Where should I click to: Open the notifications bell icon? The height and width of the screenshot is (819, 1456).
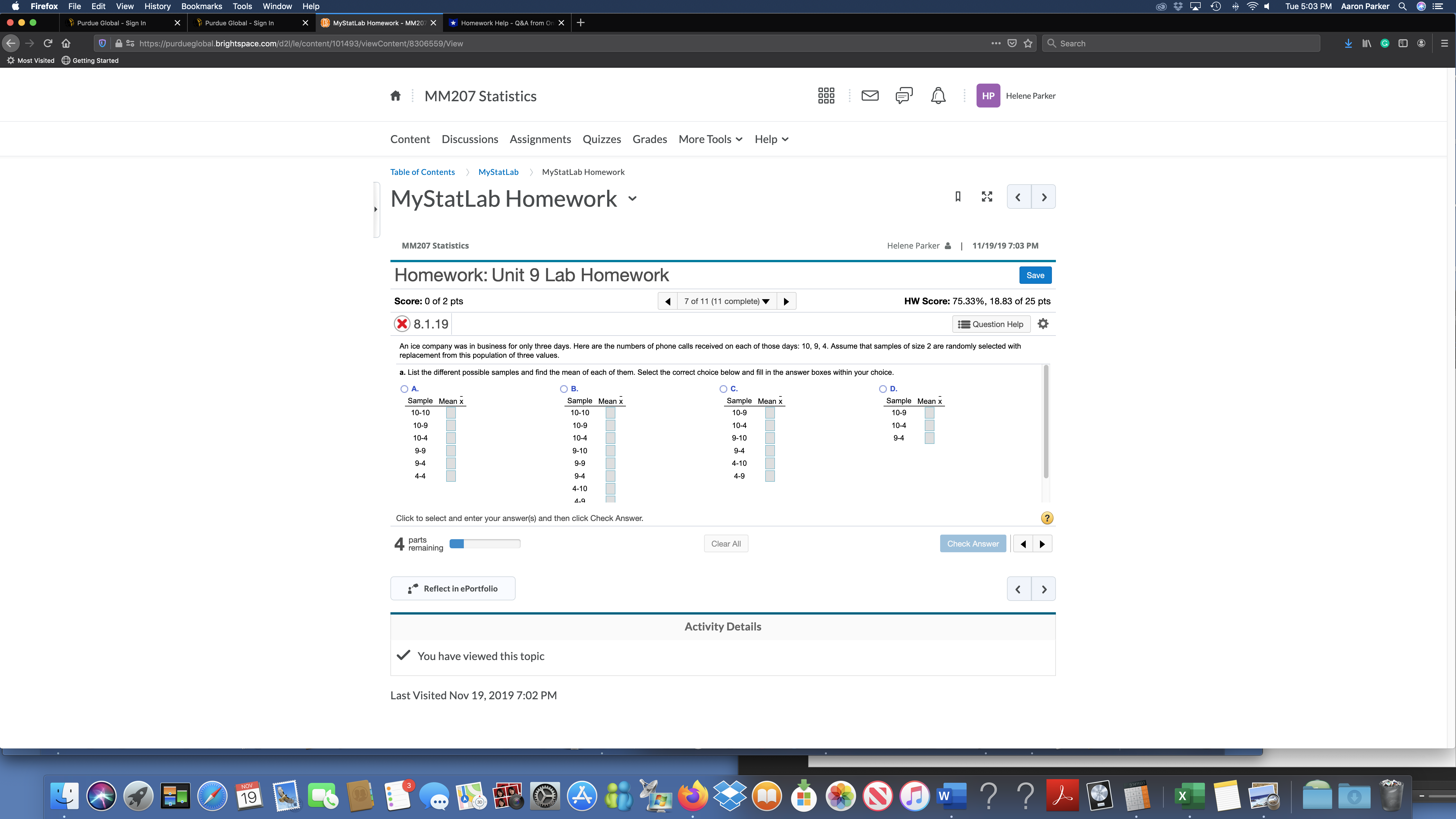(x=938, y=96)
